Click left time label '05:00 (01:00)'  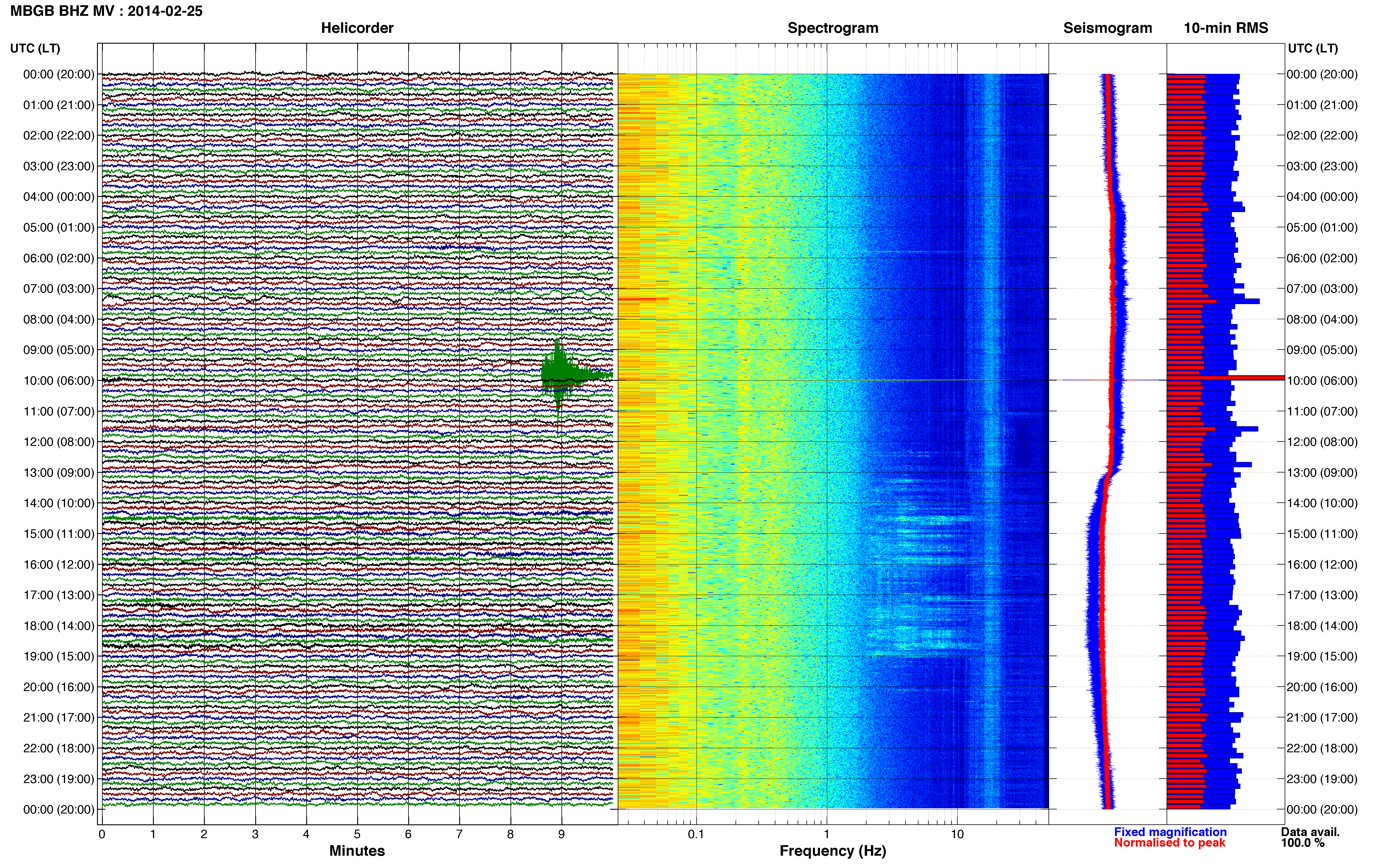(59, 227)
